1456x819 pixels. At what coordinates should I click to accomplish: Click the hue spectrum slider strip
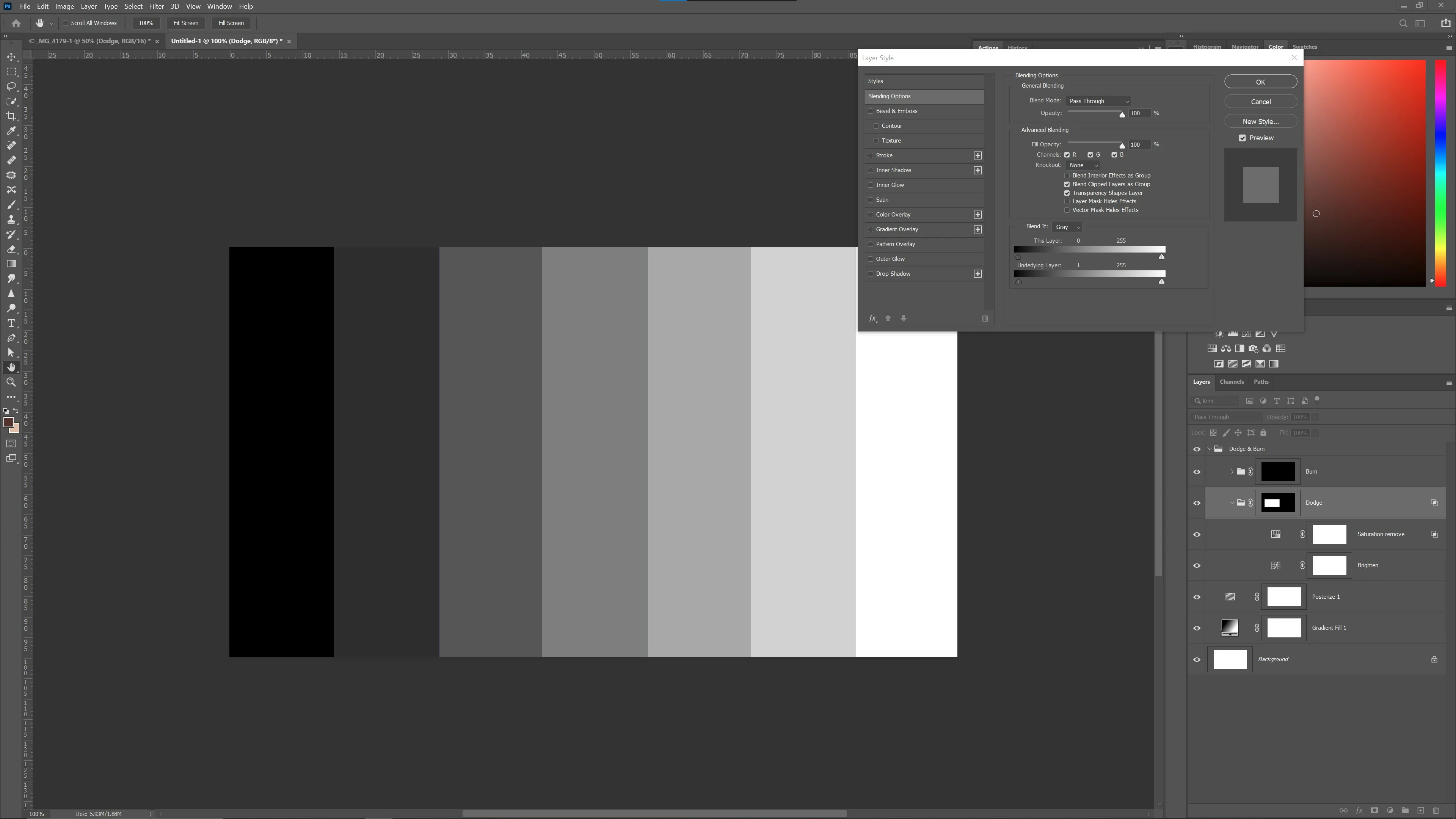click(1441, 169)
